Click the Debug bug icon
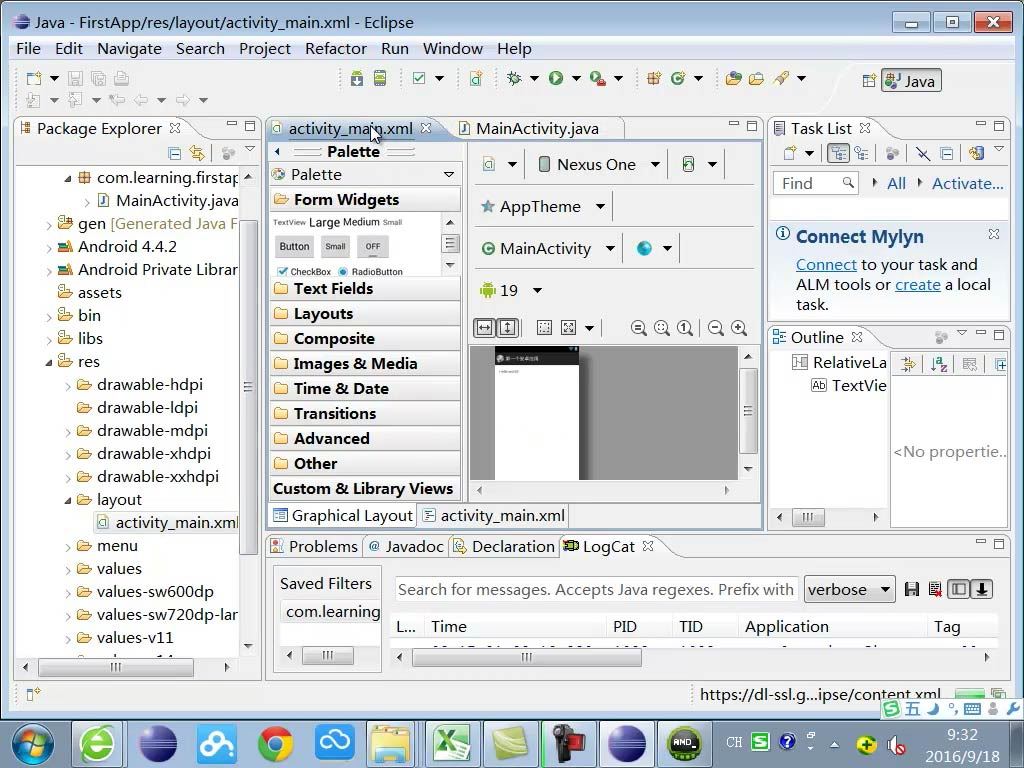The height and width of the screenshot is (768, 1024). pyautogui.click(x=514, y=78)
